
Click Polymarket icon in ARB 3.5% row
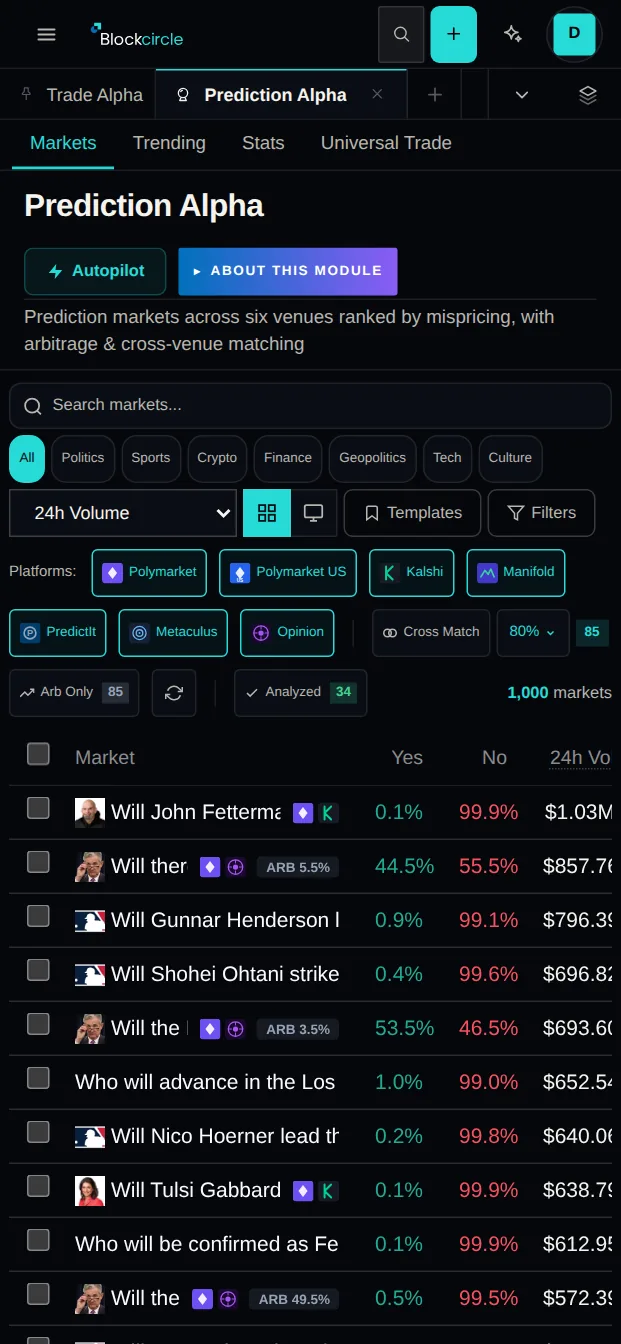[x=210, y=1029]
